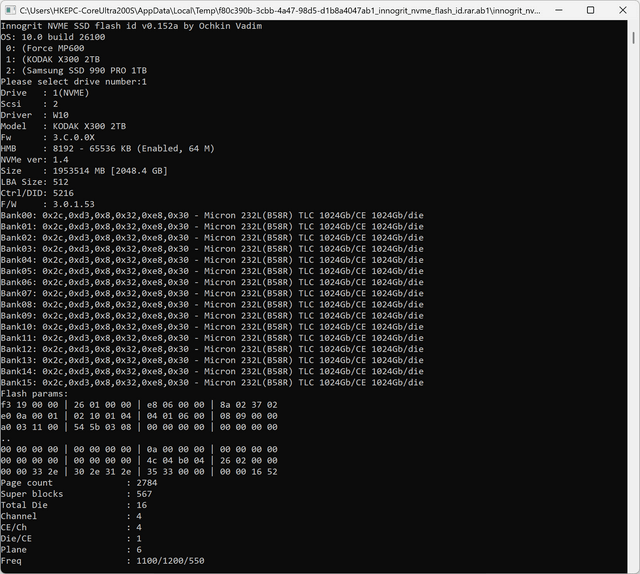Image resolution: width=640 pixels, height=574 pixels.
Task: Close the console window
Action: [x=622, y=10]
